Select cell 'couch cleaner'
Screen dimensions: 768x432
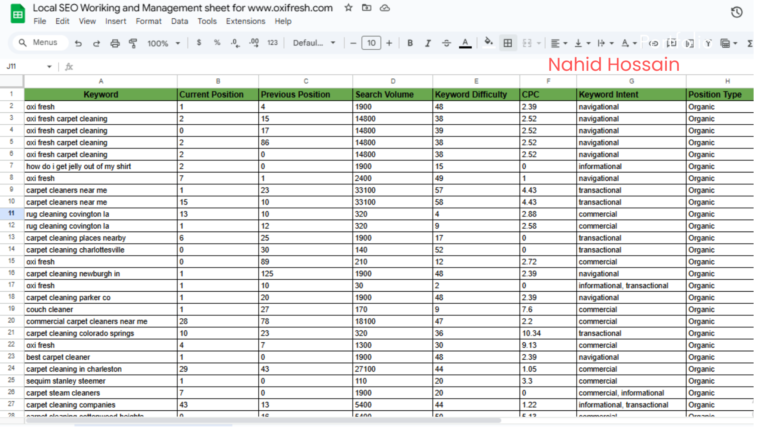(x=101, y=310)
